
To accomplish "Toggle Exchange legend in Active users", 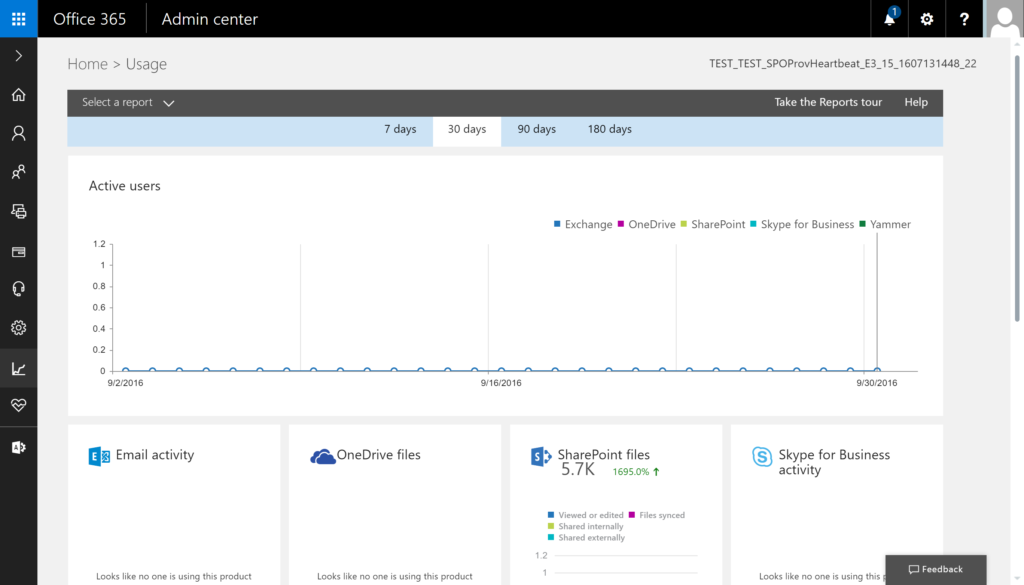I will coord(583,224).
